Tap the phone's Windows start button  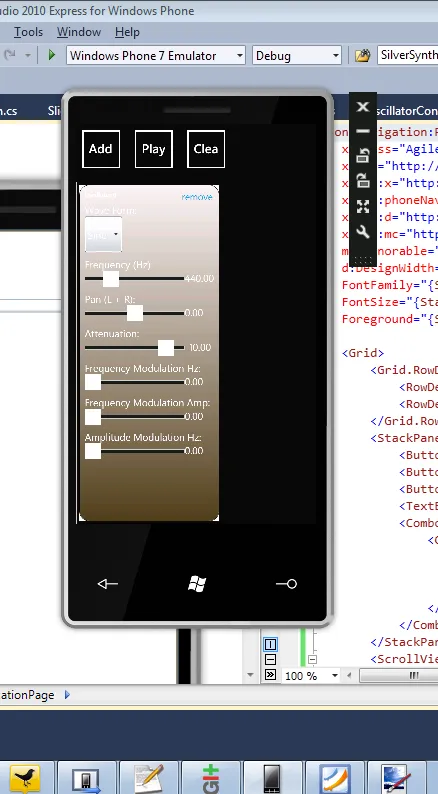click(x=197, y=584)
